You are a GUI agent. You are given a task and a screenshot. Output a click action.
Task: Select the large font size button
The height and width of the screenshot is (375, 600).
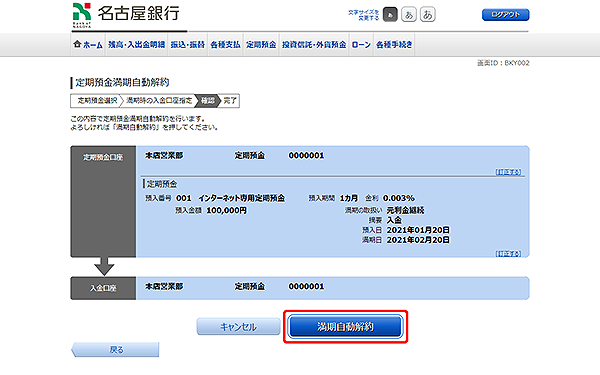(427, 15)
